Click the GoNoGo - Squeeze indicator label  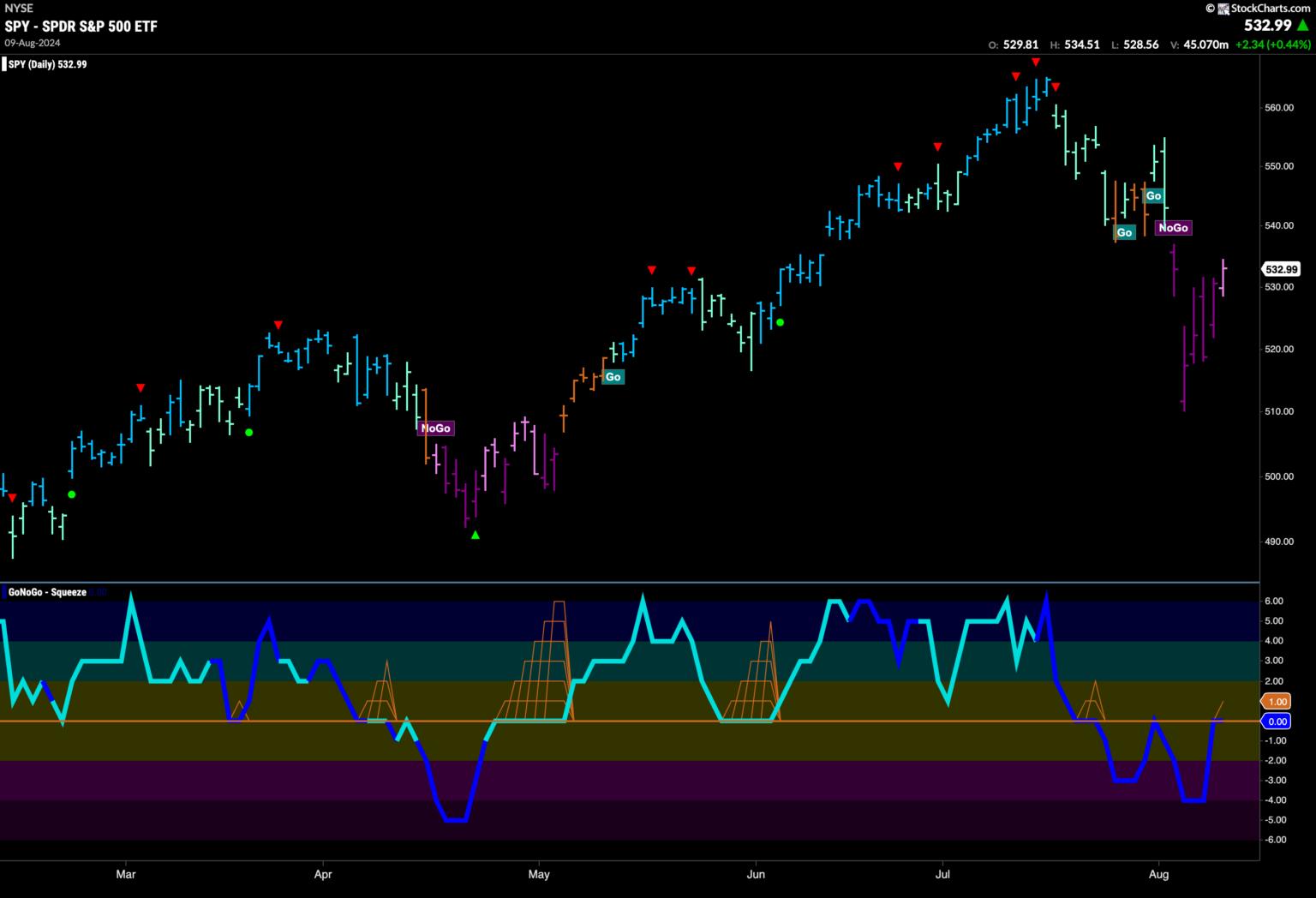coord(47,592)
